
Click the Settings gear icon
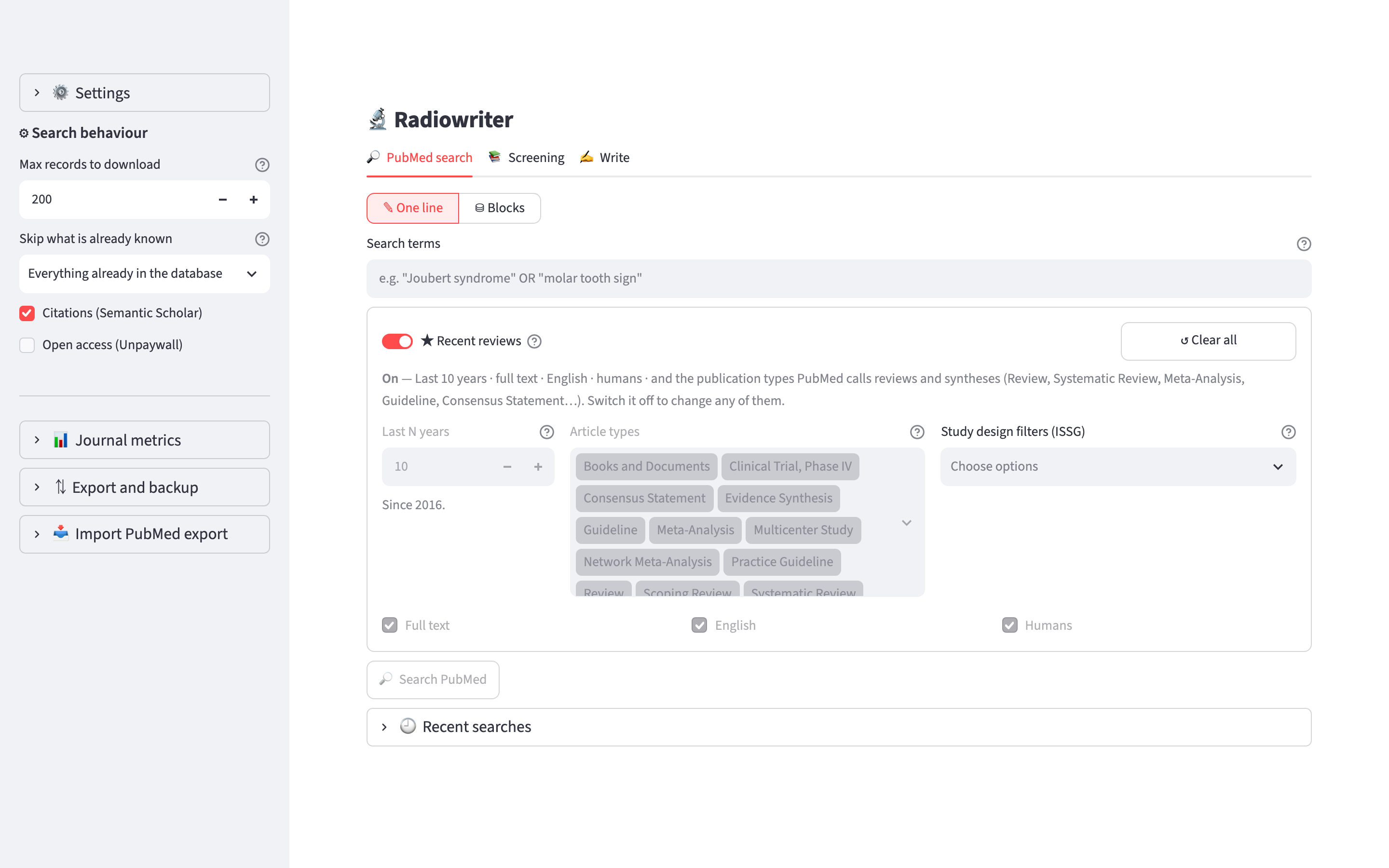tap(60, 93)
